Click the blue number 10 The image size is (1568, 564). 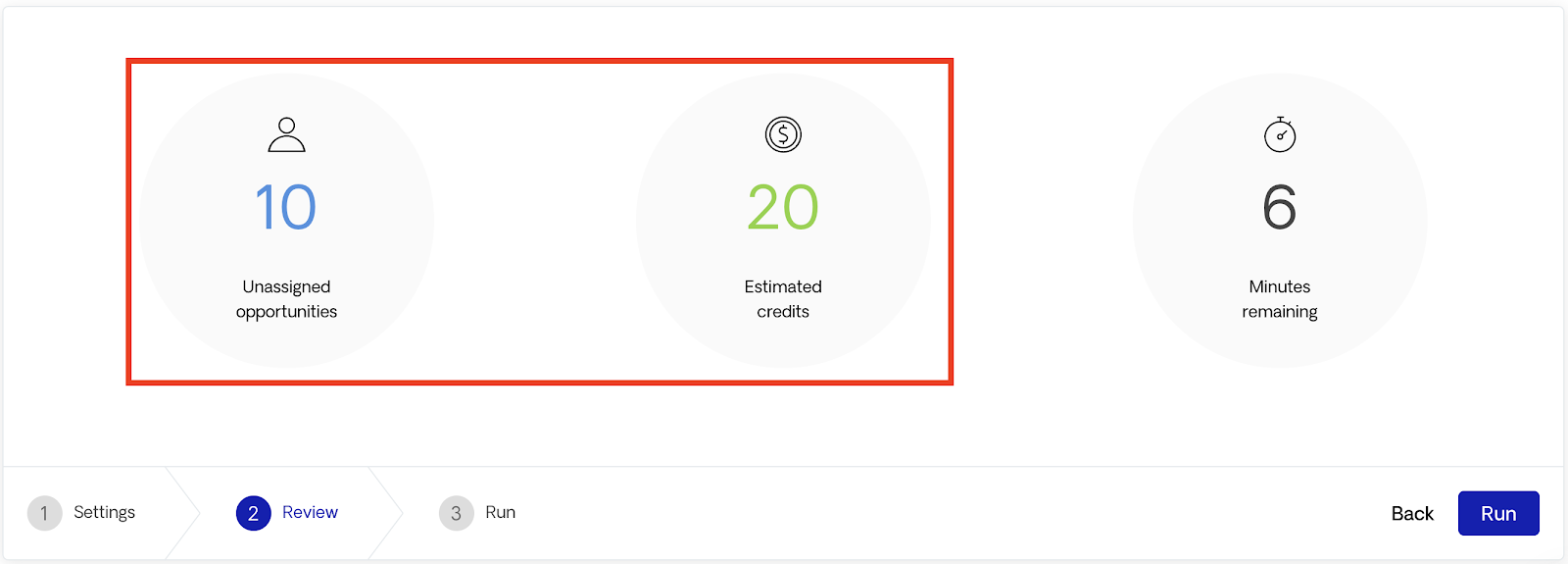click(286, 207)
